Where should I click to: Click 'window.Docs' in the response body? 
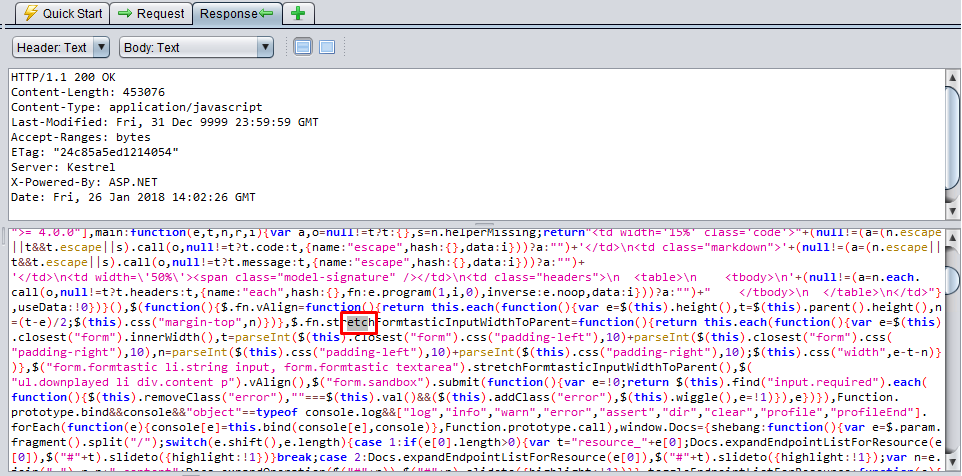659,427
